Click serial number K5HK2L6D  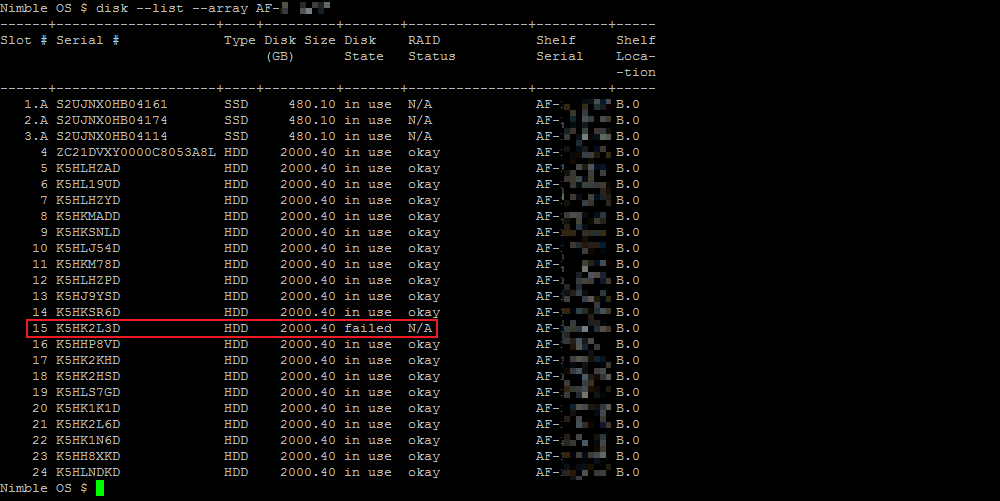88,424
